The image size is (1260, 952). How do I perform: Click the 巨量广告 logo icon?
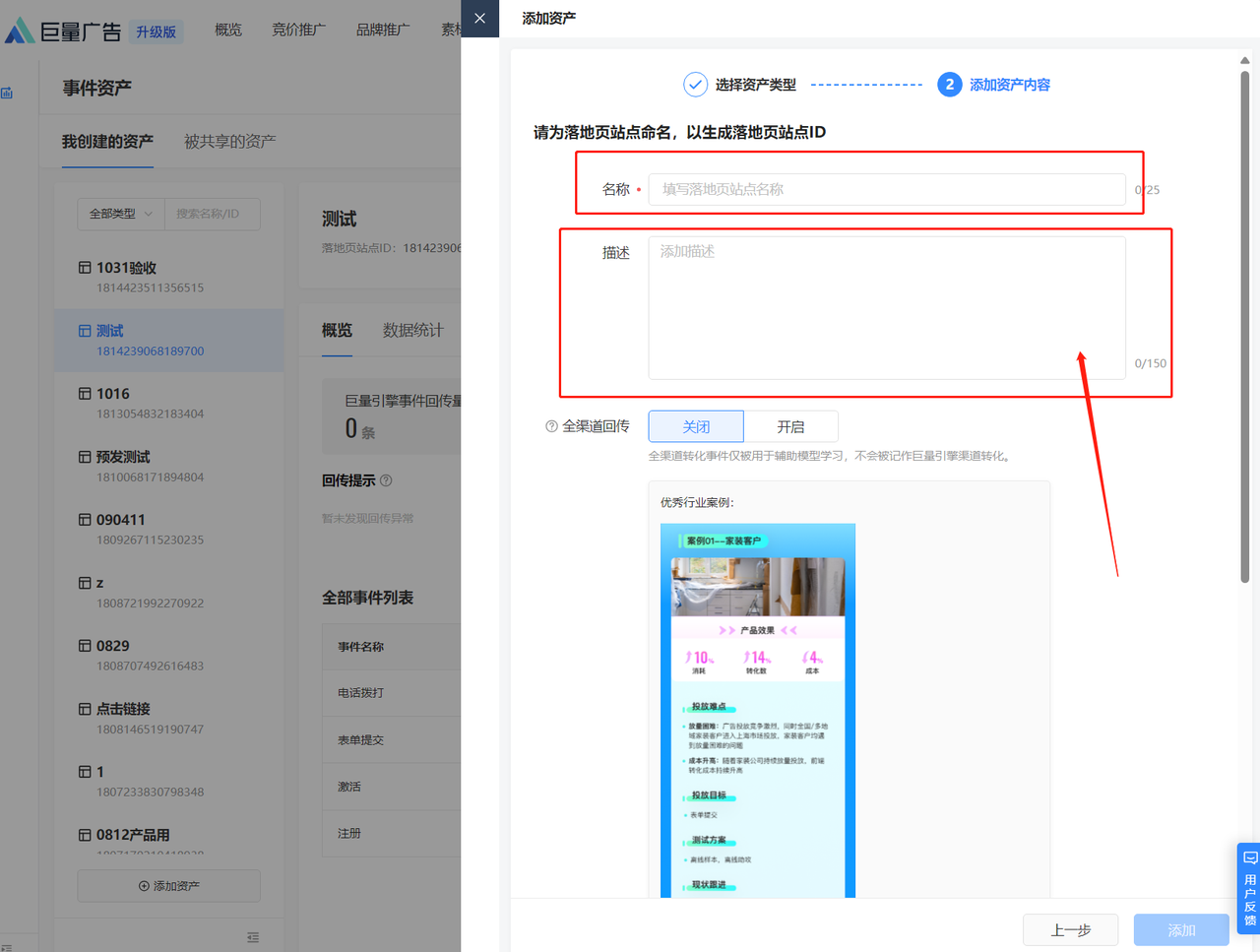coord(19,31)
